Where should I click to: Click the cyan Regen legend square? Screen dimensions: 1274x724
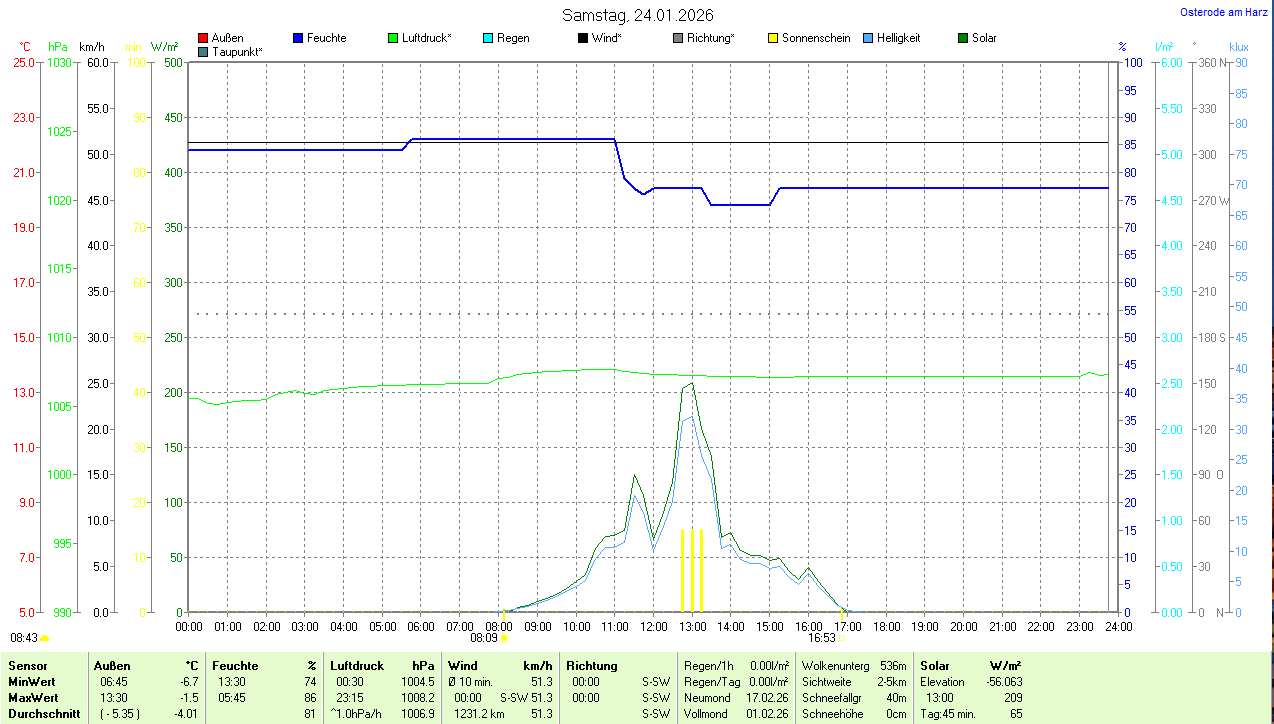point(488,38)
